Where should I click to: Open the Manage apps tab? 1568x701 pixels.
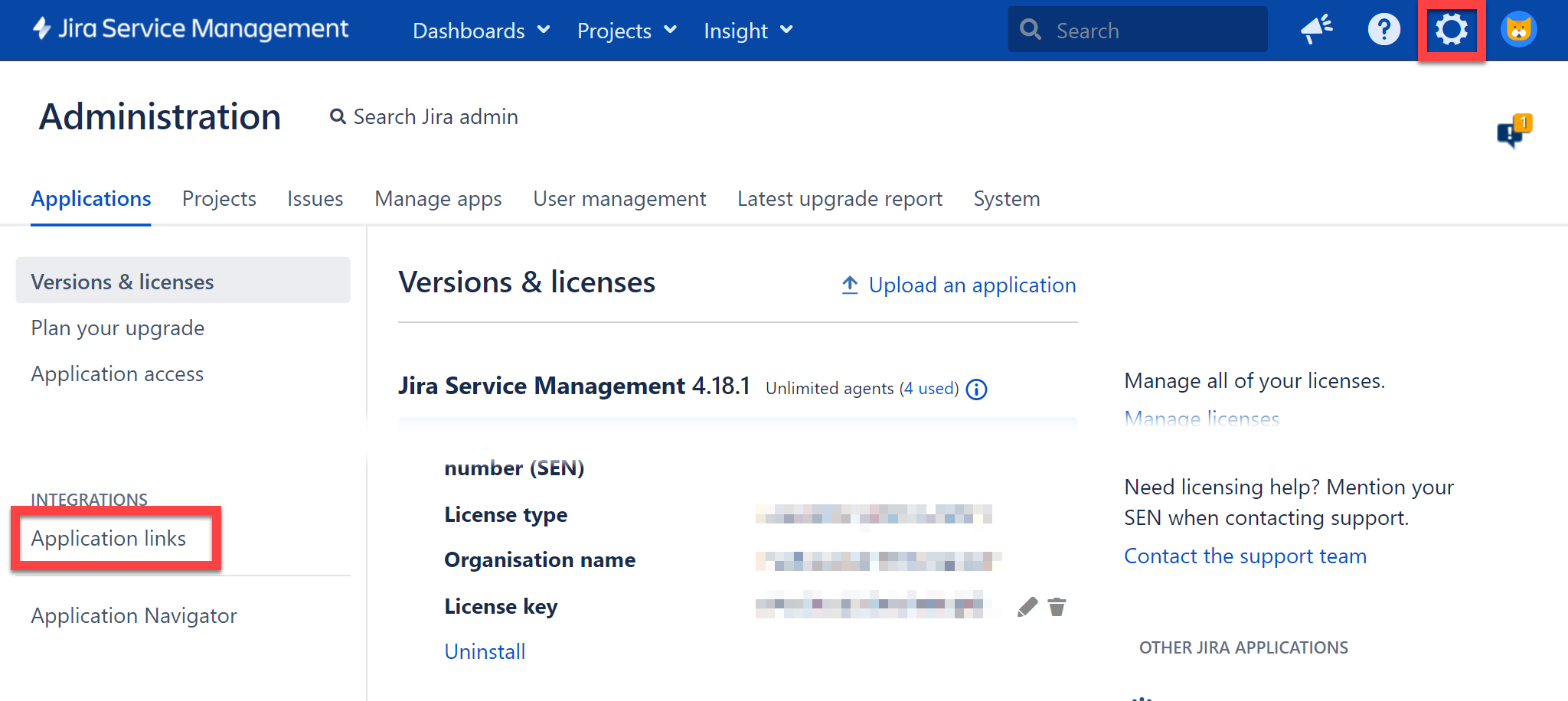438,199
